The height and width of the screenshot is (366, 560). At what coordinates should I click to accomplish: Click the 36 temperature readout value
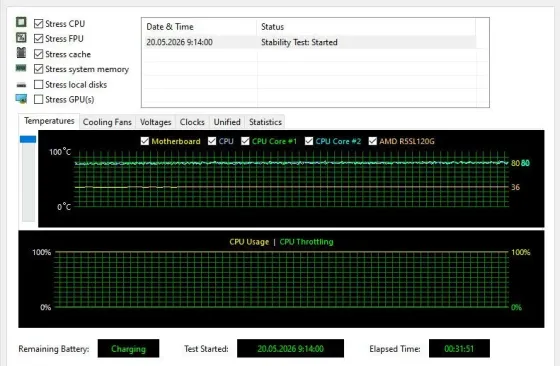515,187
